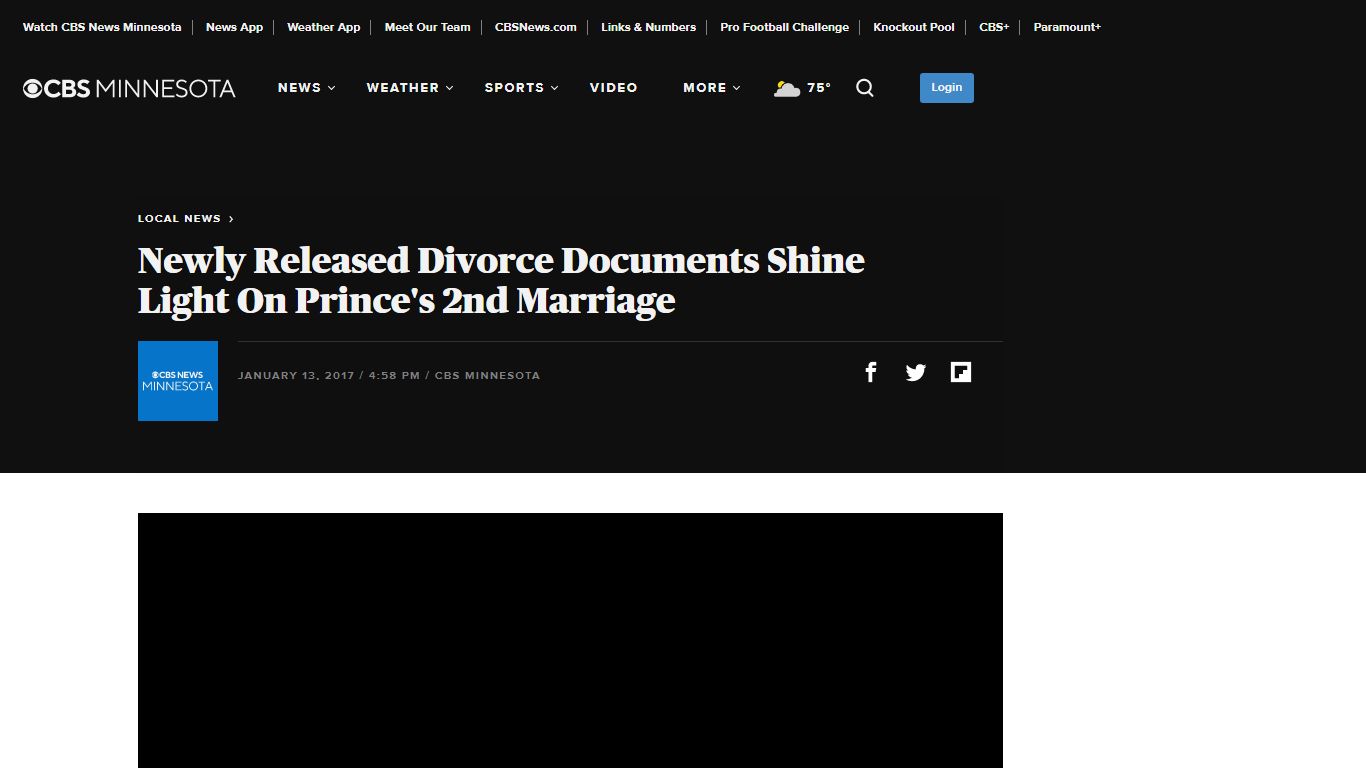Visit CBSNews.com link
The width and height of the screenshot is (1366, 768).
click(x=536, y=27)
